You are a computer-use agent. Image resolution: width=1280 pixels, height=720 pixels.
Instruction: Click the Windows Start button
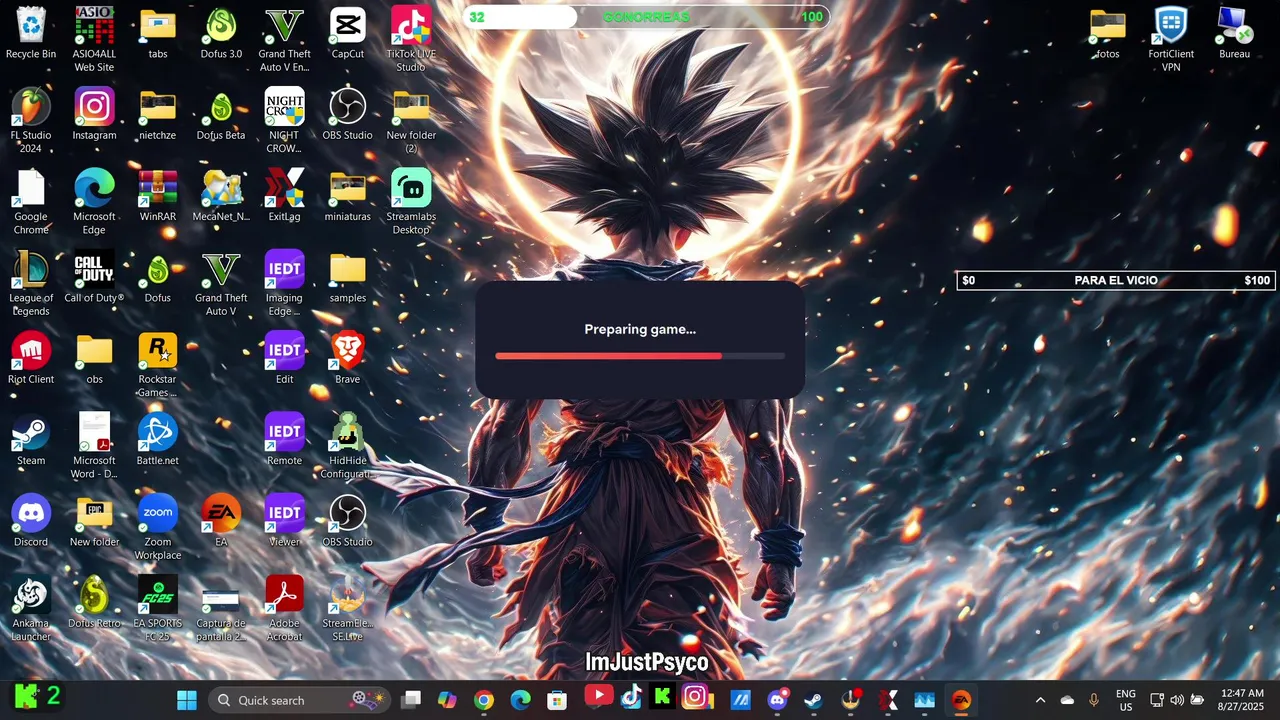click(187, 700)
